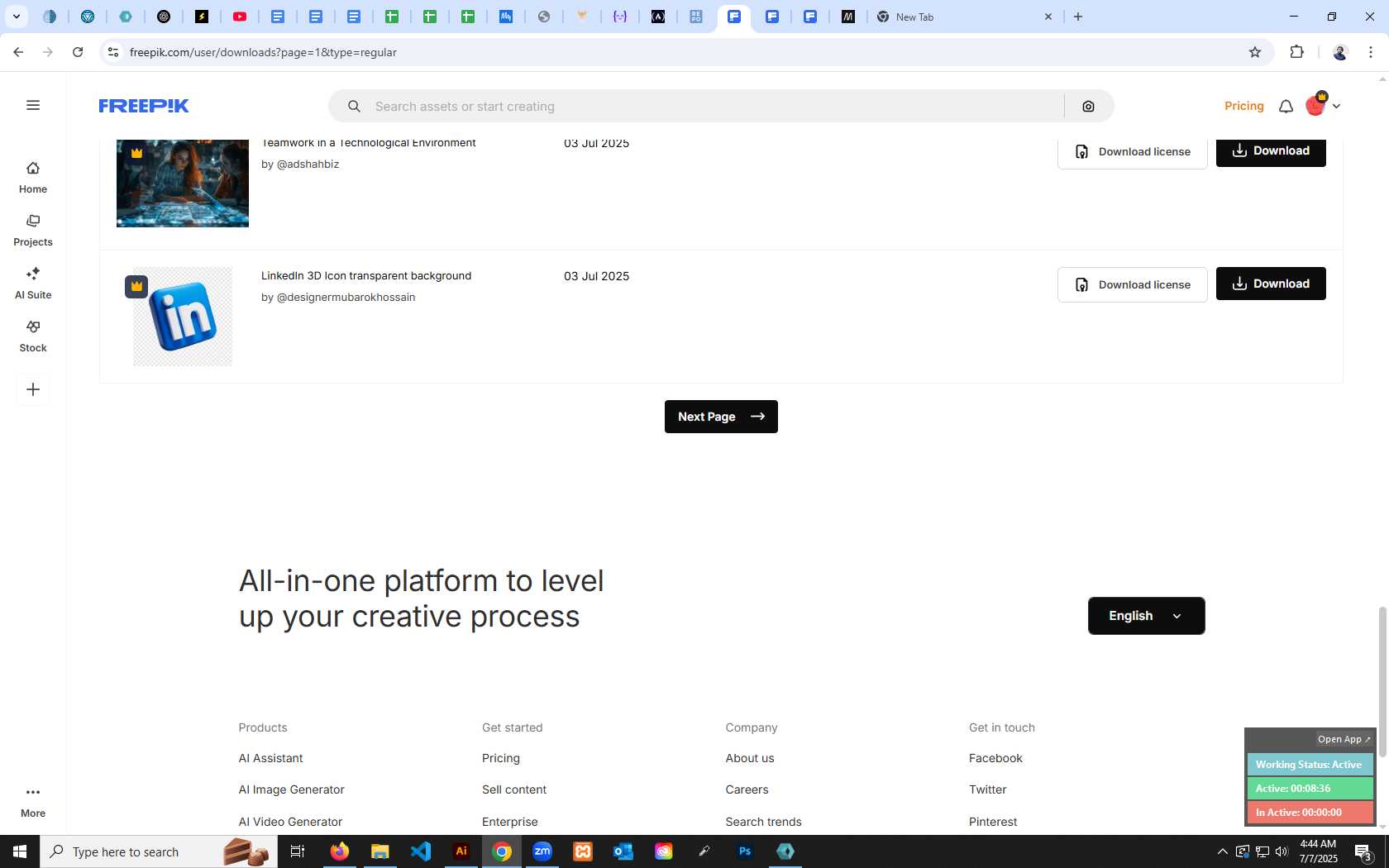Switch to the active Freepik downloads tab
The image size is (1389, 868).
pos(734,17)
